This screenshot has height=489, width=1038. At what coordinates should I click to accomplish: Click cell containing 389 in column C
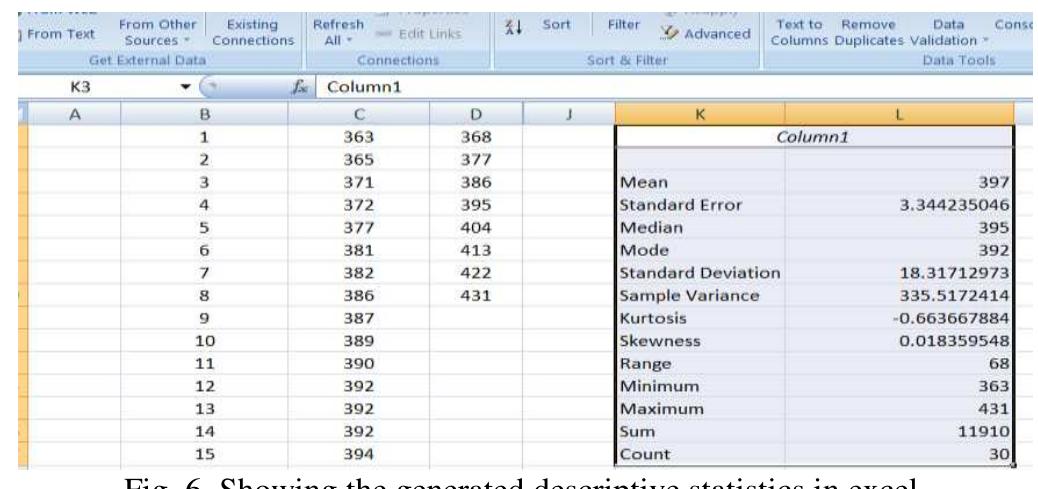pos(359,341)
